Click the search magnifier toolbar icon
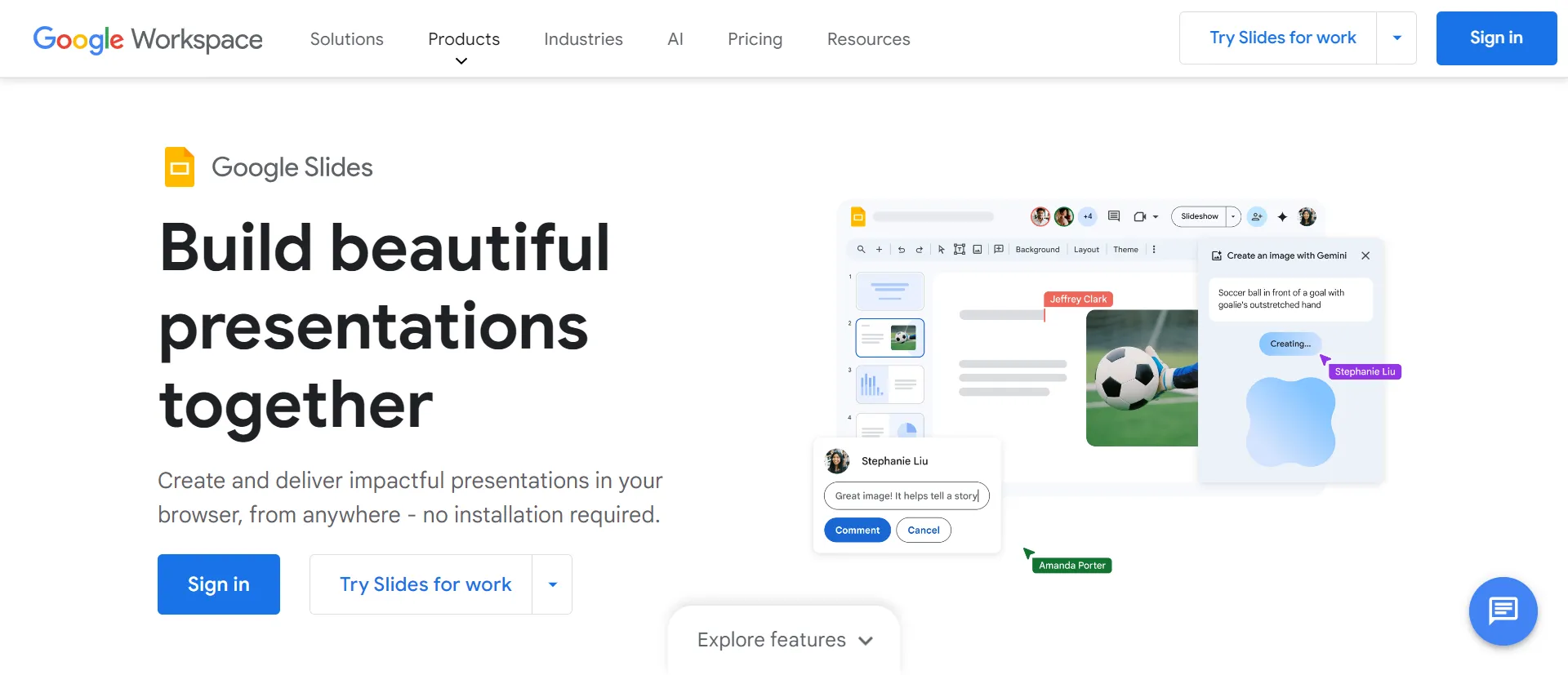This screenshot has width=1568, height=675. point(861,250)
